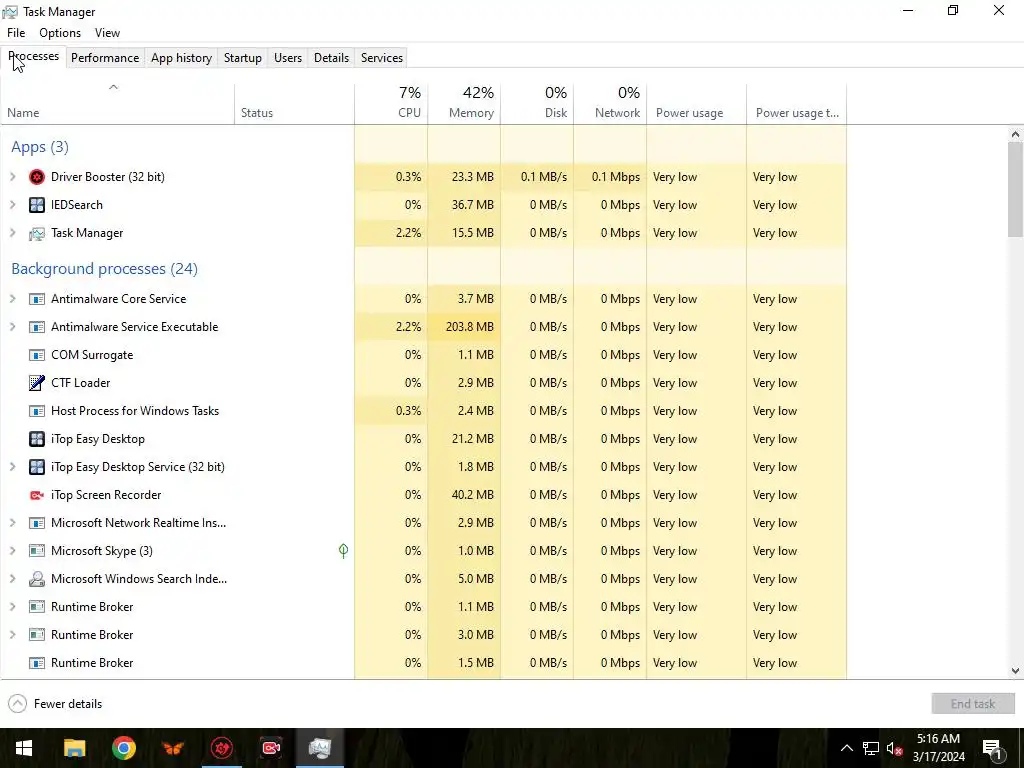Click the 'Background processes (24)' heading
The image size is (1024, 768).
tap(104, 269)
